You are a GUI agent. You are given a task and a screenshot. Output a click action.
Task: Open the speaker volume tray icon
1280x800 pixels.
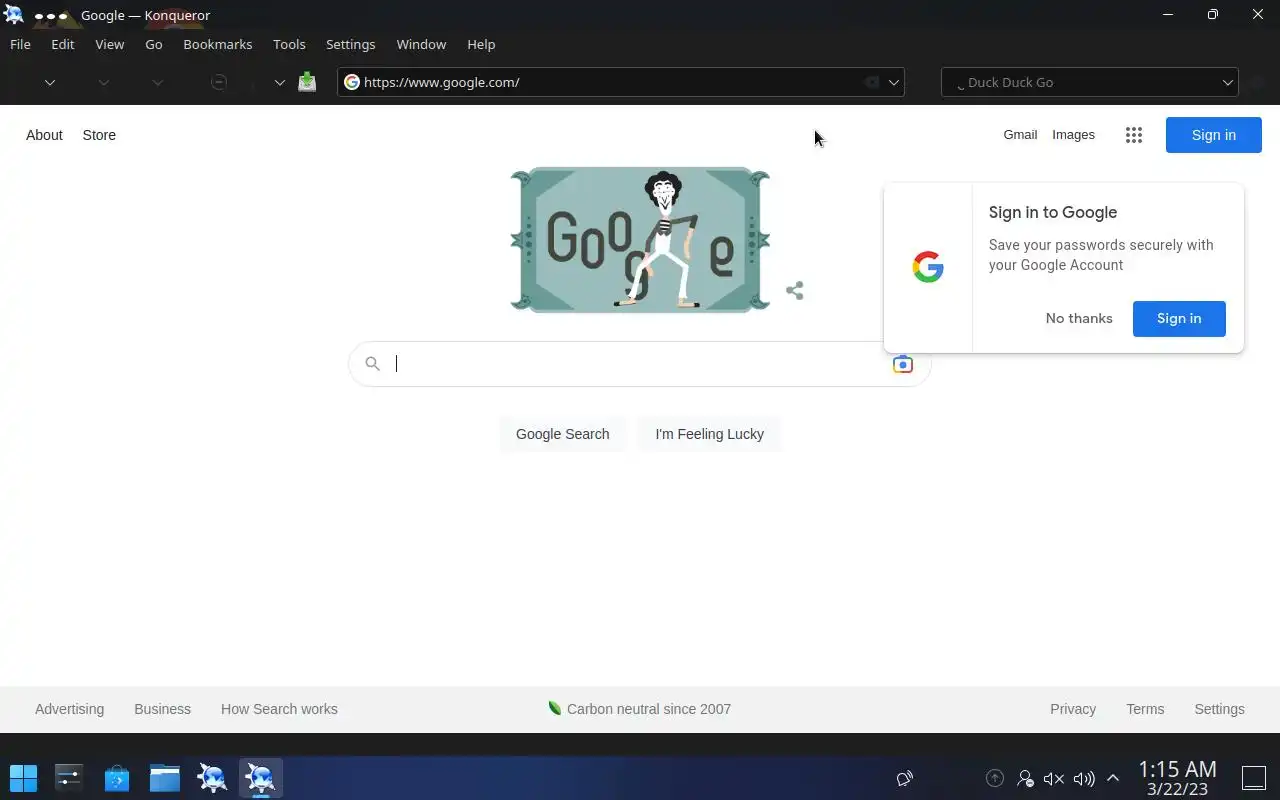(x=1084, y=778)
